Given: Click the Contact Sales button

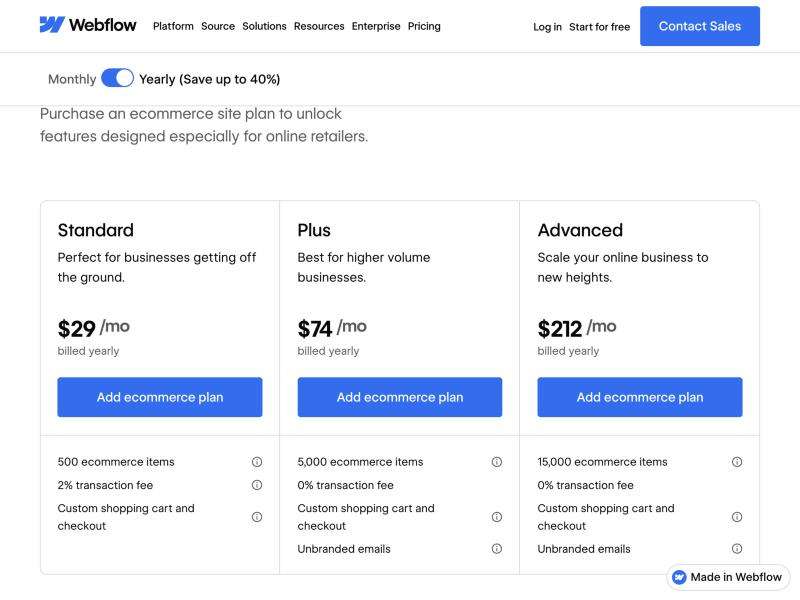Looking at the screenshot, I should (700, 26).
